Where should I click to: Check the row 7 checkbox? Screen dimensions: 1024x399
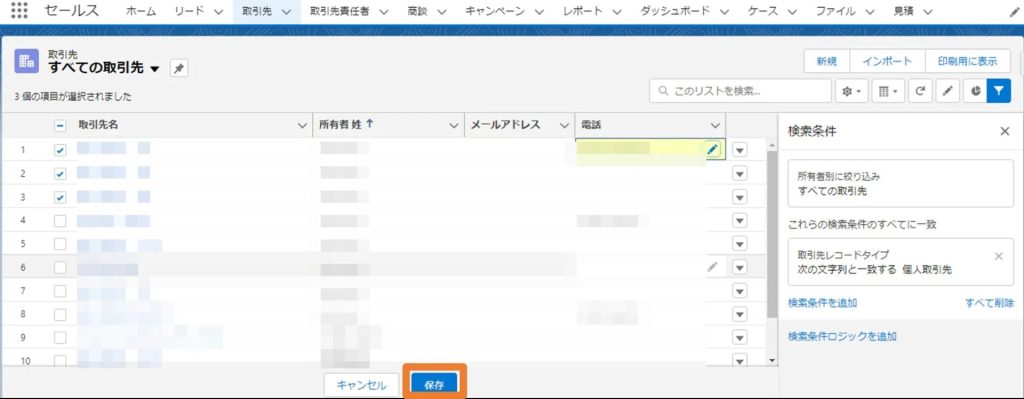(x=60, y=291)
